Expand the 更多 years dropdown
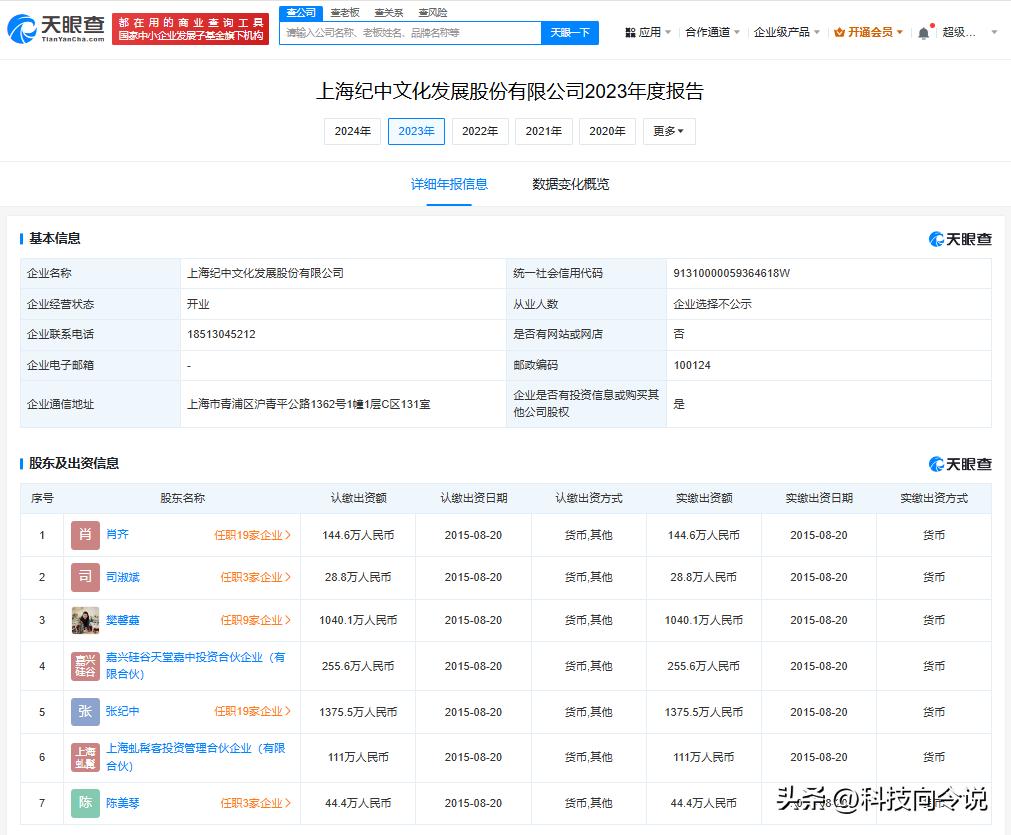Image resolution: width=1011 pixels, height=835 pixels. (669, 132)
